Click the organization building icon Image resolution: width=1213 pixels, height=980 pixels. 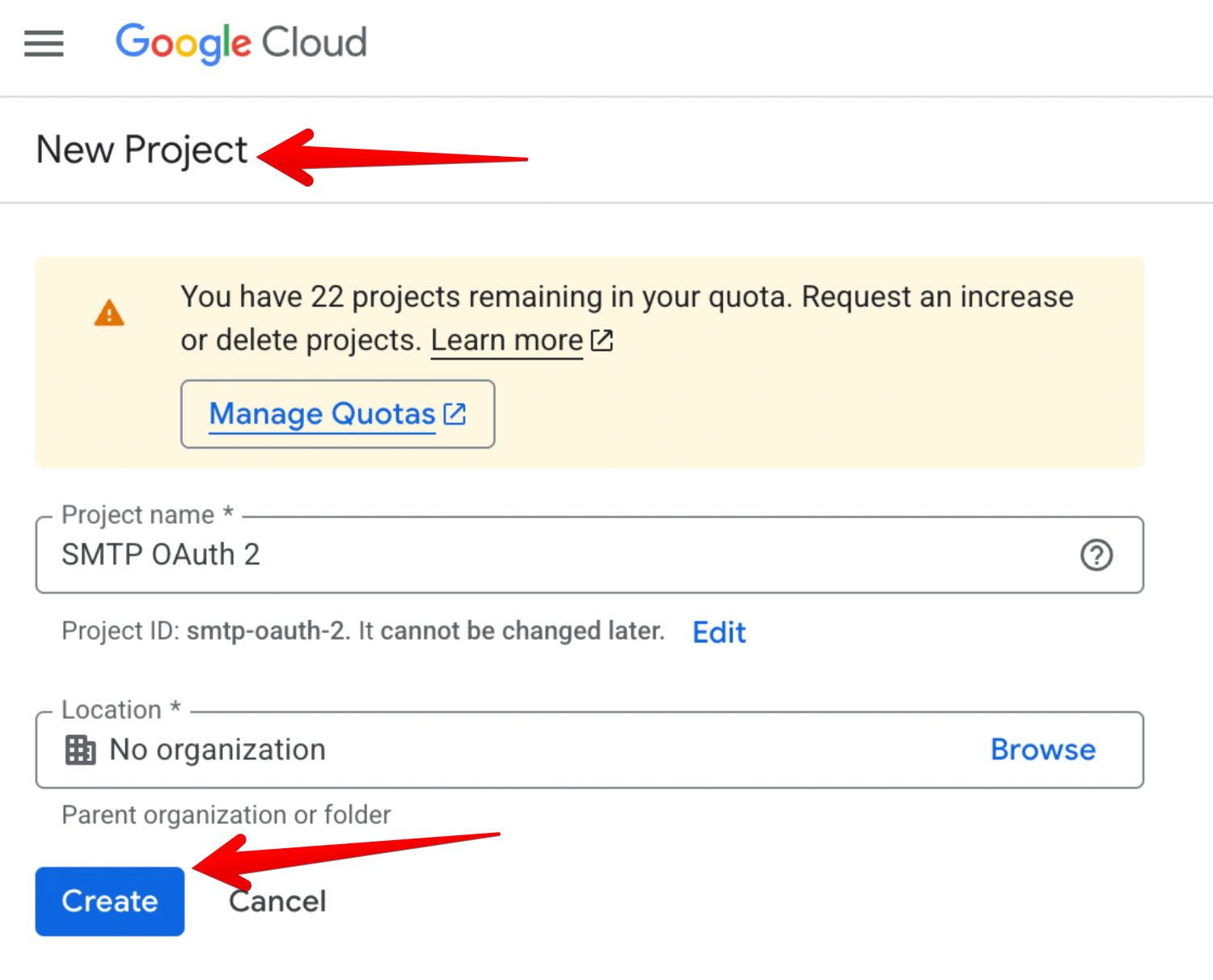pyautogui.click(x=80, y=750)
